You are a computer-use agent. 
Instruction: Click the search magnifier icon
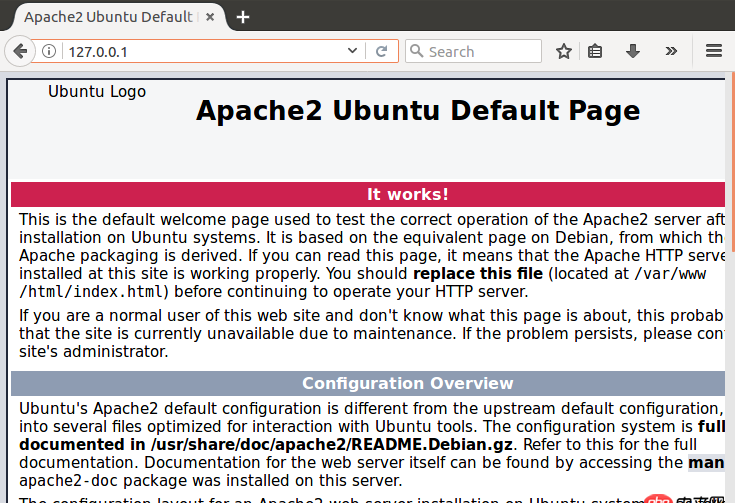coord(416,51)
